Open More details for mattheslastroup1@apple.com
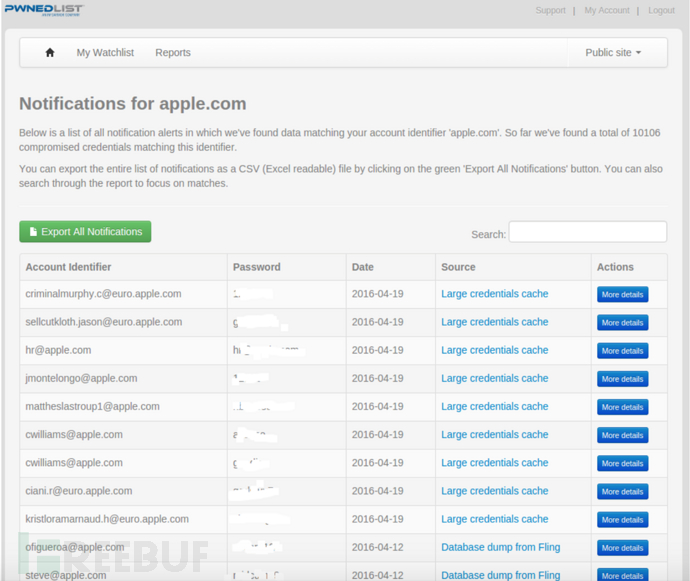The width and height of the screenshot is (690, 581). point(622,407)
